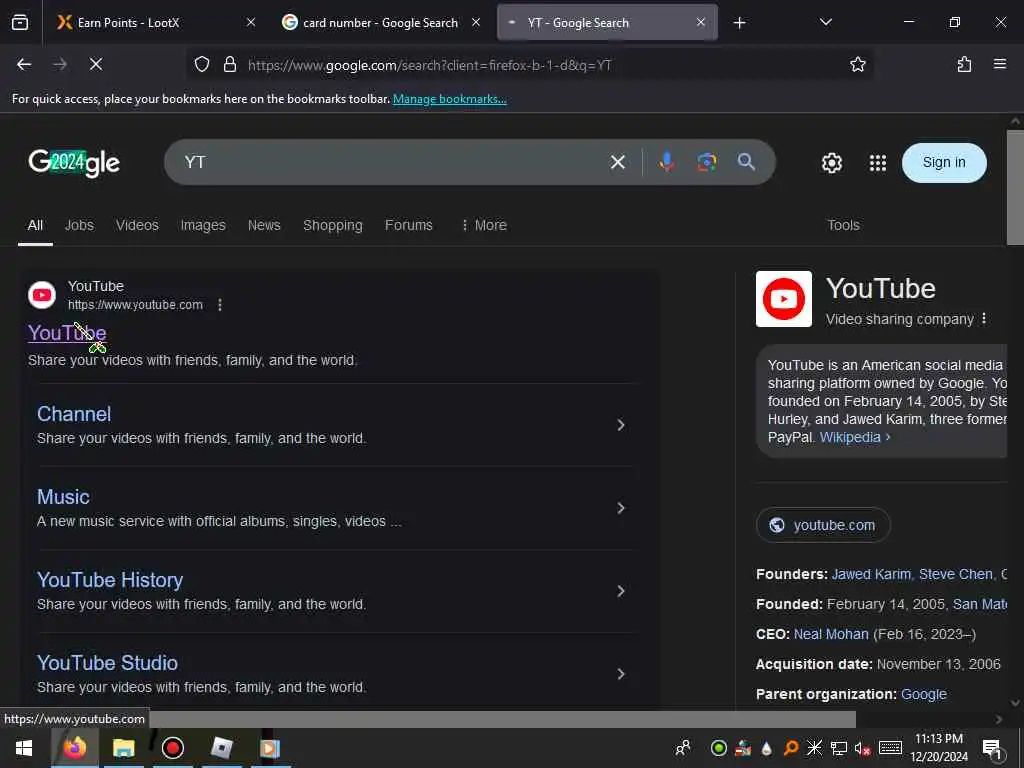Submit search with magnifier icon

point(746,162)
